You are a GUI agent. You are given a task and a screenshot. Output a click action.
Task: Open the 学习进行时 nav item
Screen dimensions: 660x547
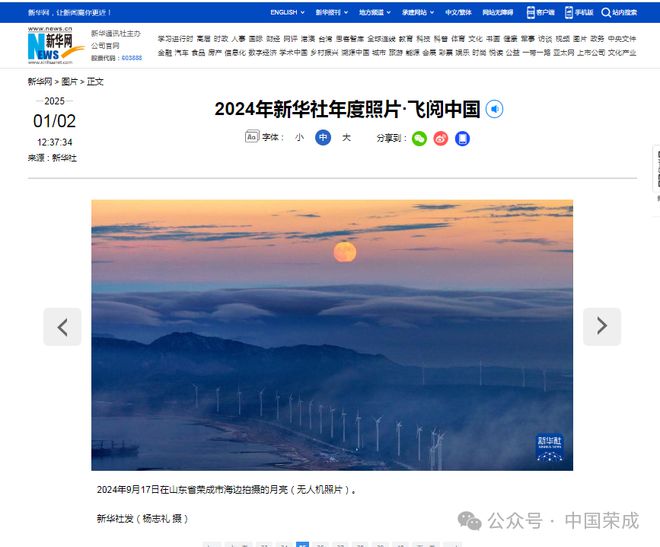[x=175, y=39]
